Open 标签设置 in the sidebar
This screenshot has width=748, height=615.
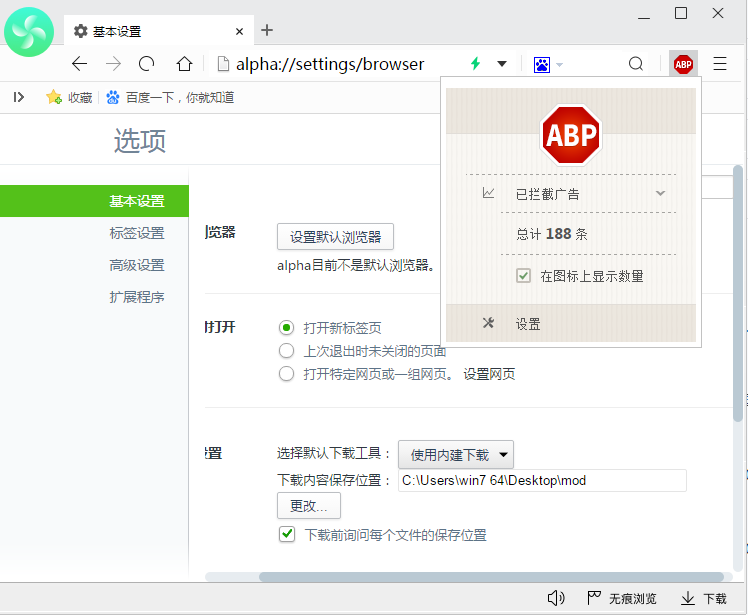click(137, 233)
